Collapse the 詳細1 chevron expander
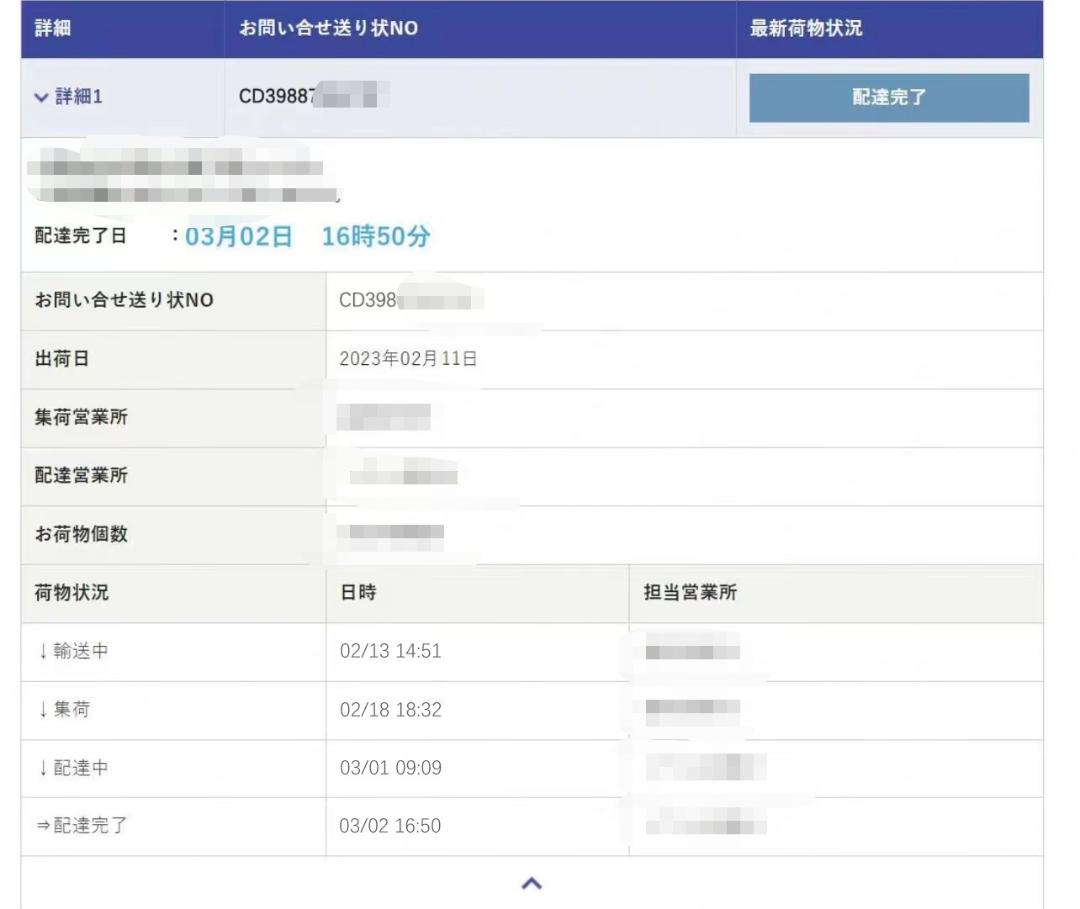The height and width of the screenshot is (909, 1080). click(41, 97)
